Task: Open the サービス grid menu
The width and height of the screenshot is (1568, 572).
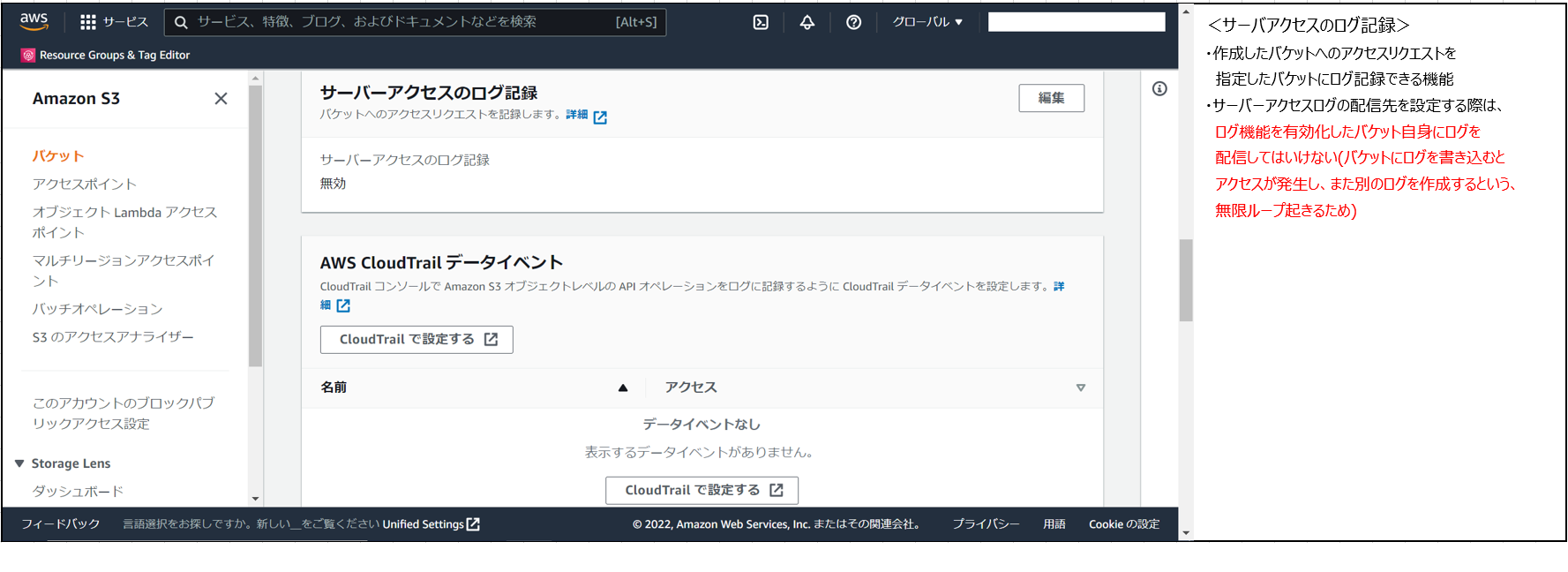Action: pyautogui.click(x=114, y=22)
